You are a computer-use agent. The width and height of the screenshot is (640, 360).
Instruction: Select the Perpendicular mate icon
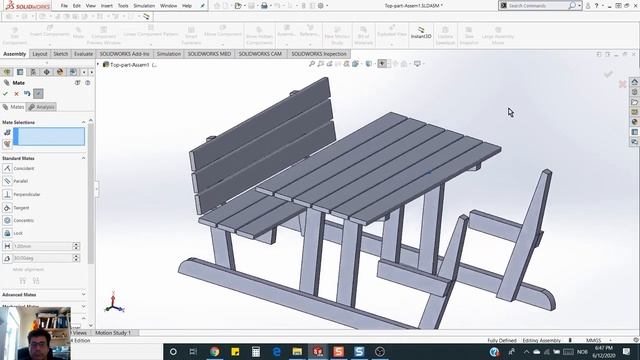pos(7,194)
